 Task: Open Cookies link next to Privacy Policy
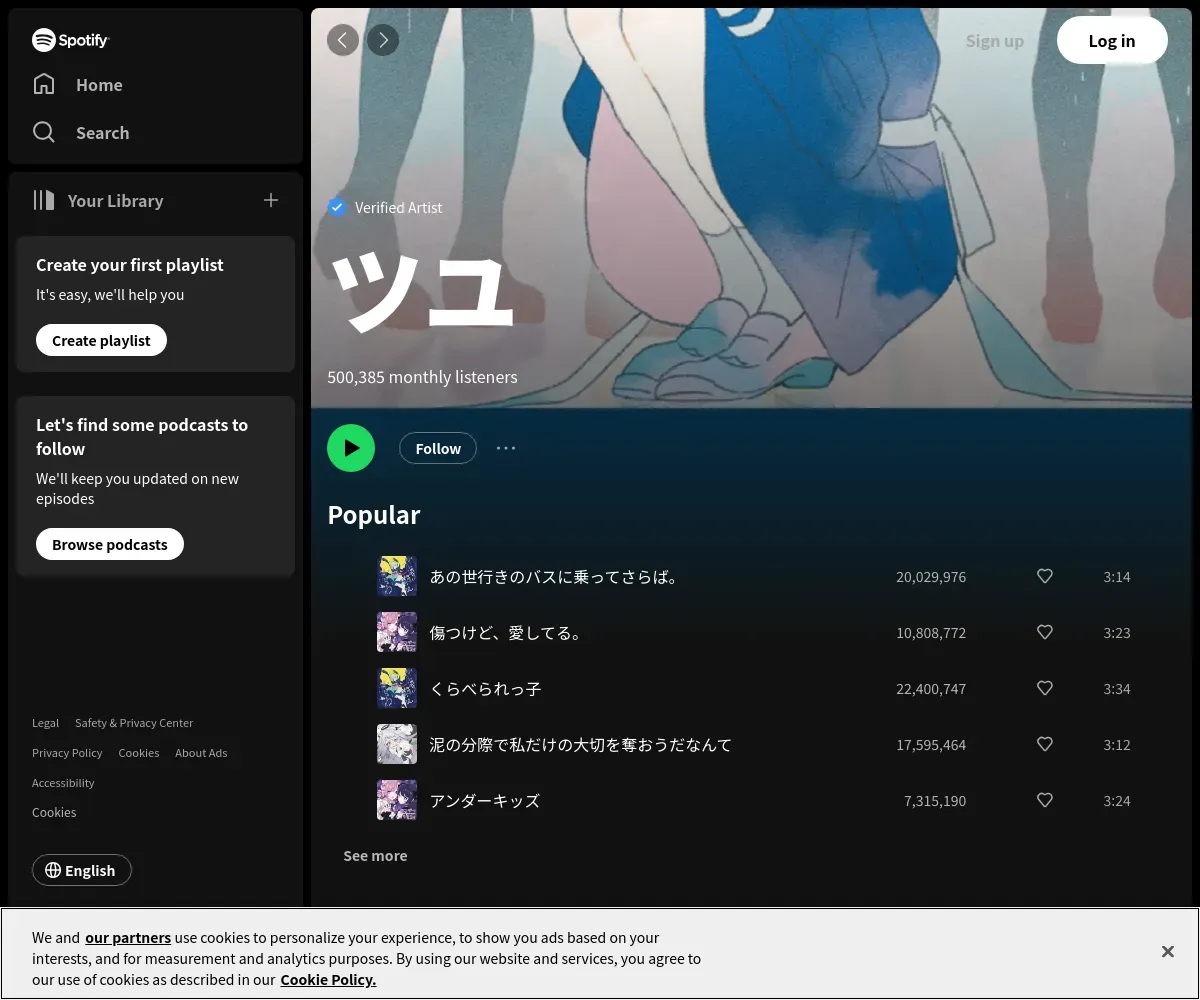click(139, 753)
